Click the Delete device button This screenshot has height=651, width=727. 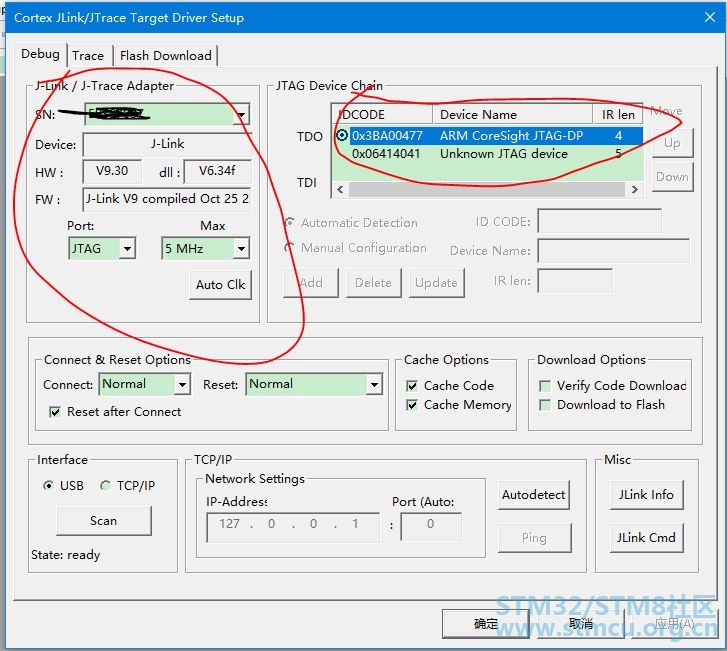pos(373,283)
